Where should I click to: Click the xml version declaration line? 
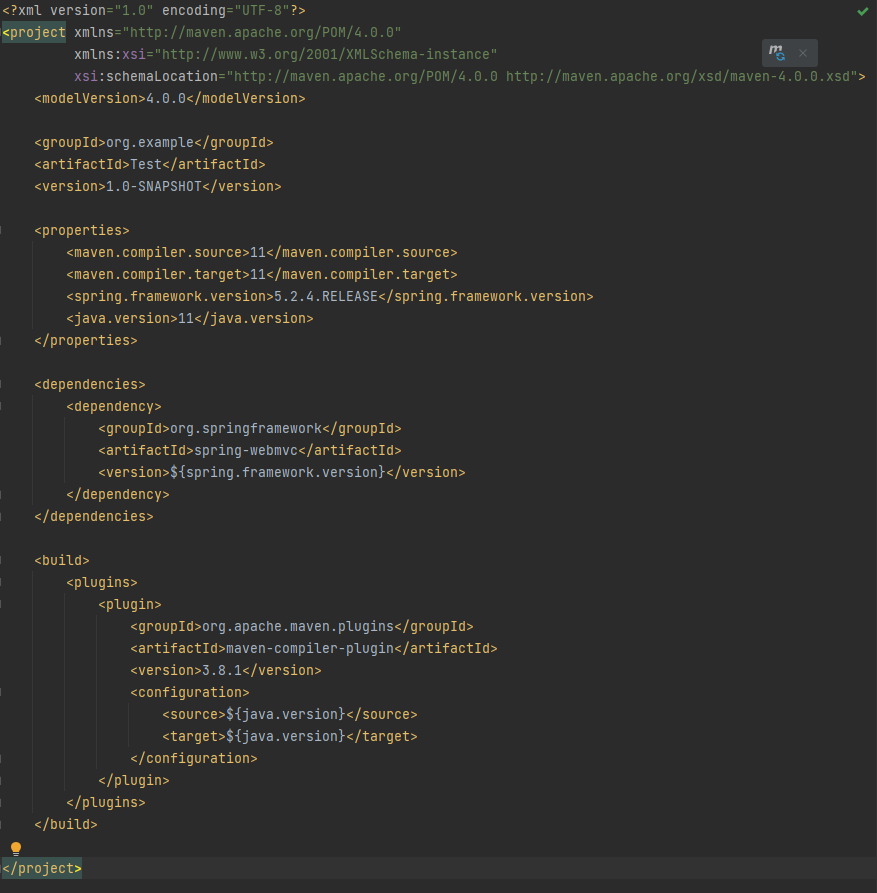154,11
